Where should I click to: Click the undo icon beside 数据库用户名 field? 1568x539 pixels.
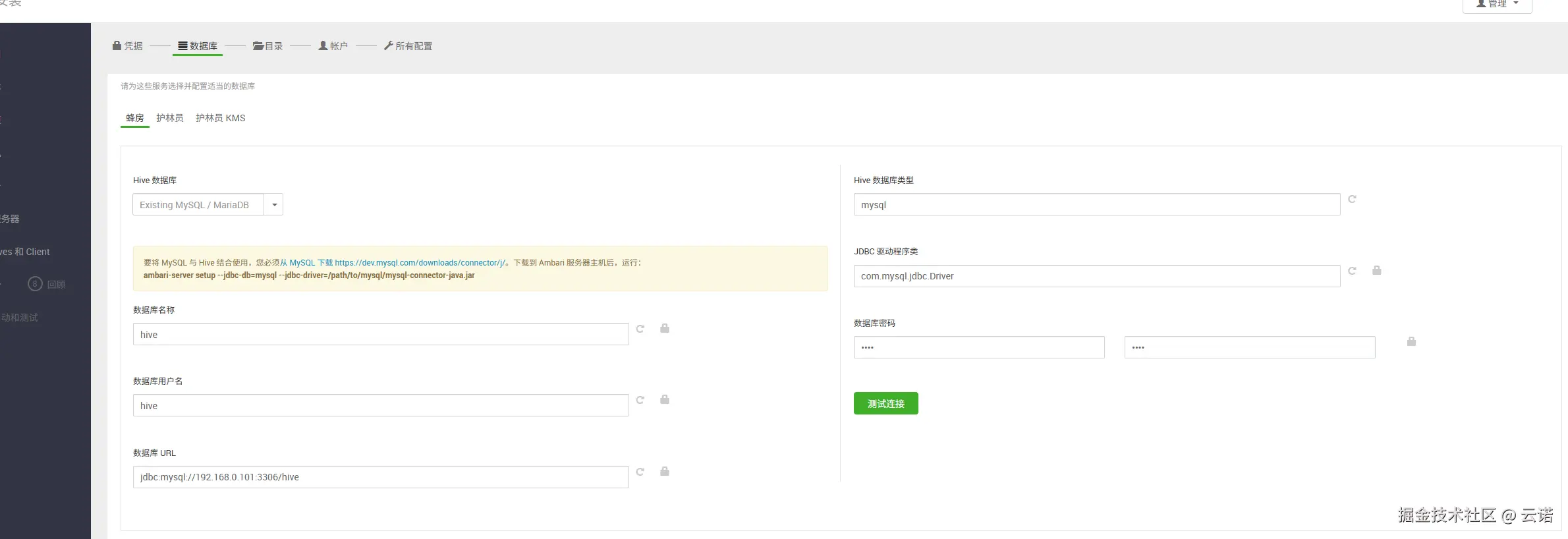pyautogui.click(x=640, y=400)
